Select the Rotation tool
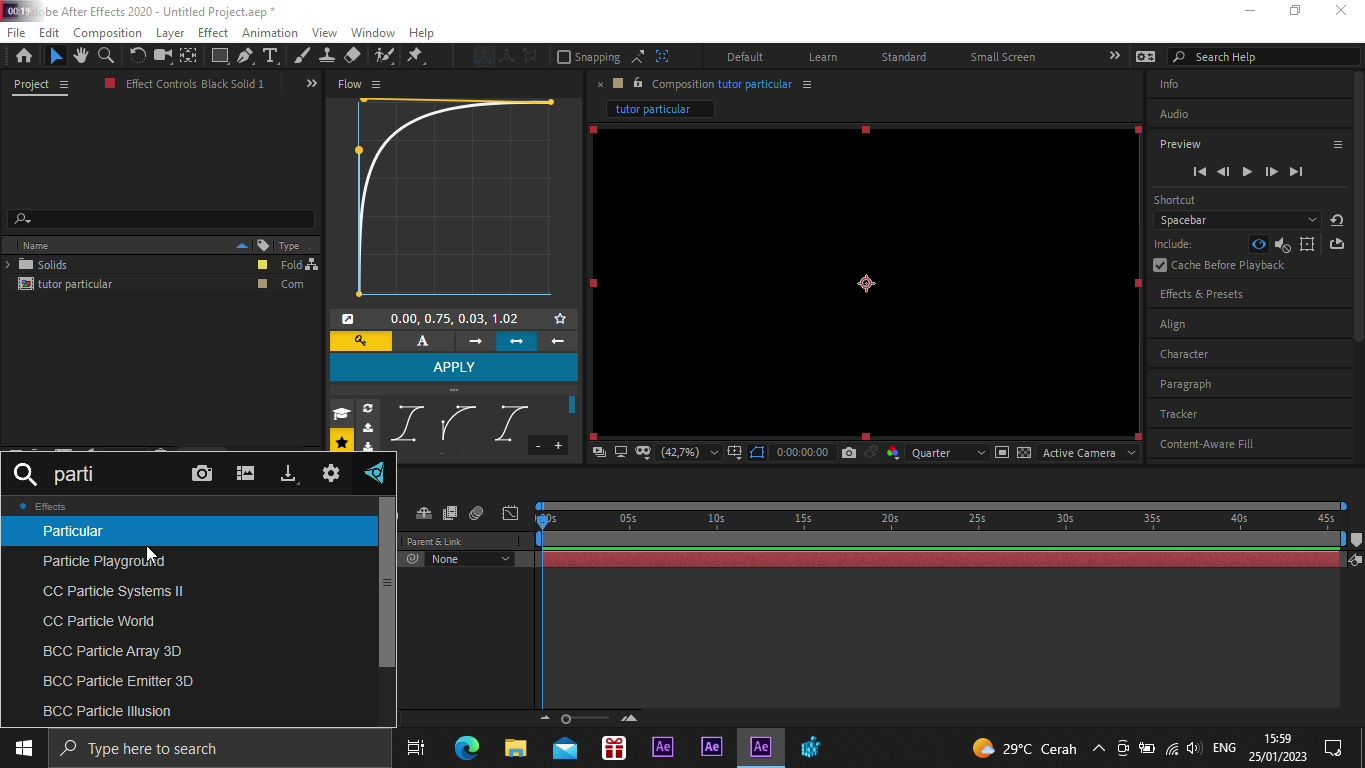 [138, 56]
